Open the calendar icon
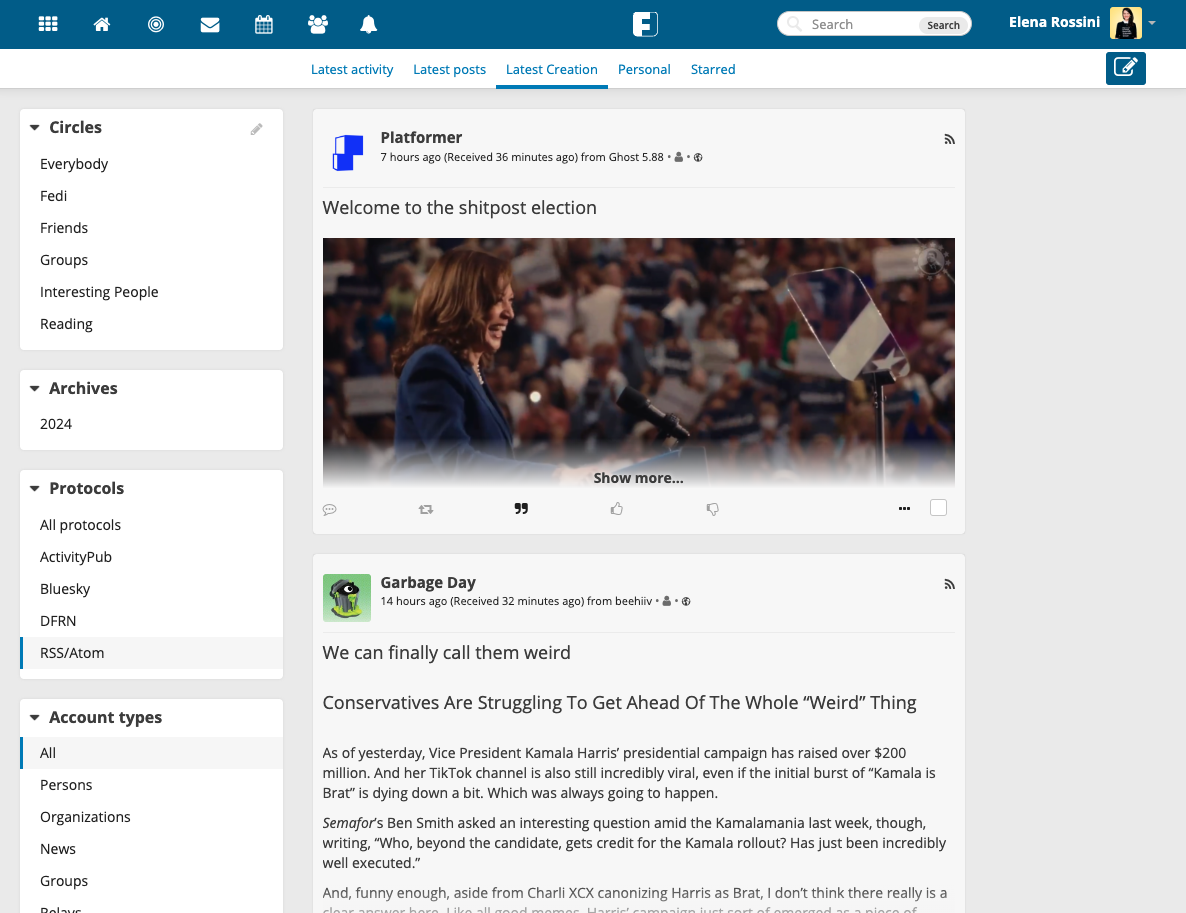 pyautogui.click(x=264, y=24)
